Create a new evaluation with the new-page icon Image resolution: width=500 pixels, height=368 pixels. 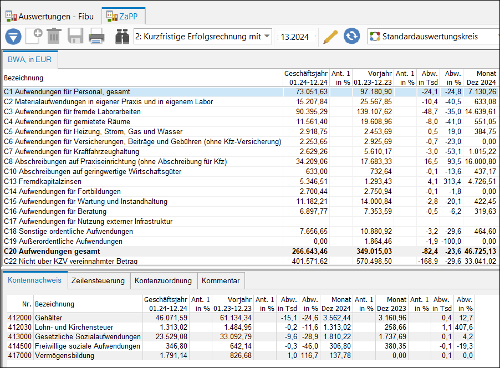34,36
